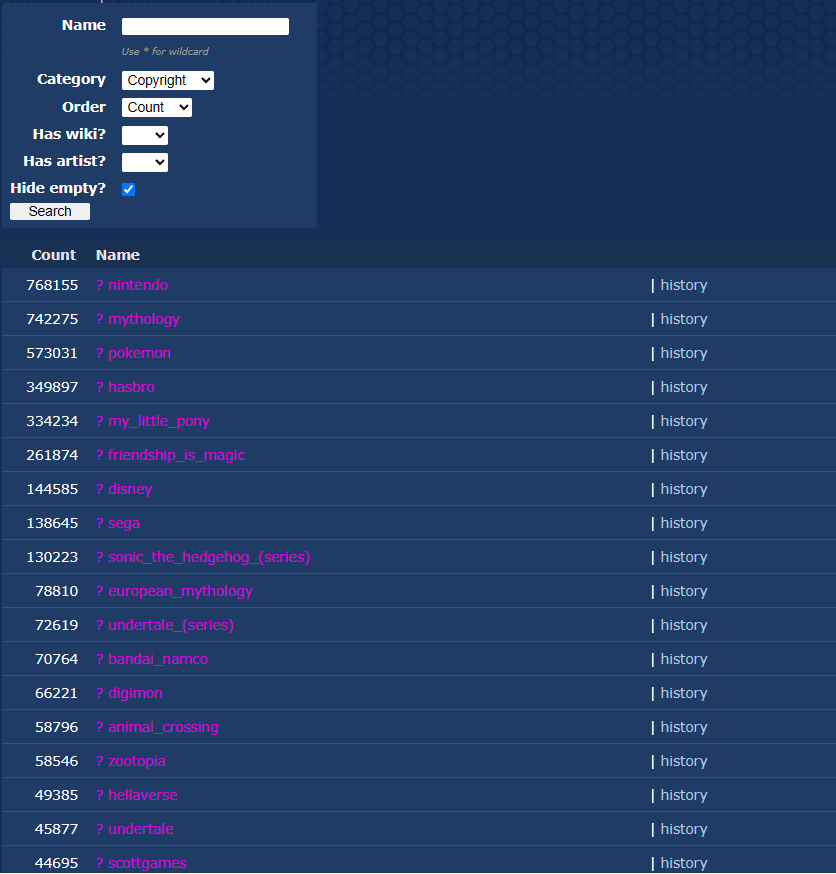836x874 pixels.
Task: Click the wiki question mark beside mythology
Action: click(x=100, y=319)
